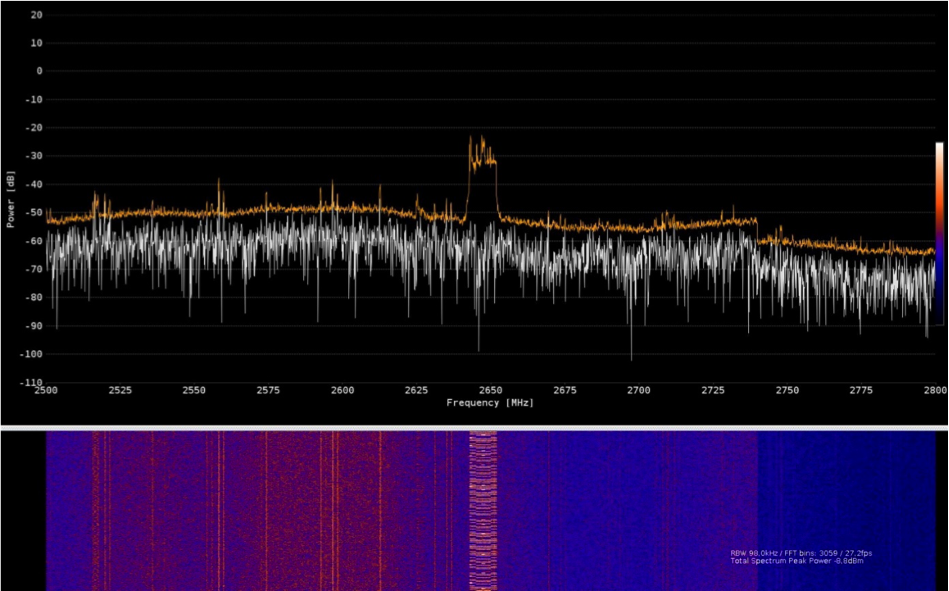Click the 2725 frequency tick label

click(x=713, y=390)
